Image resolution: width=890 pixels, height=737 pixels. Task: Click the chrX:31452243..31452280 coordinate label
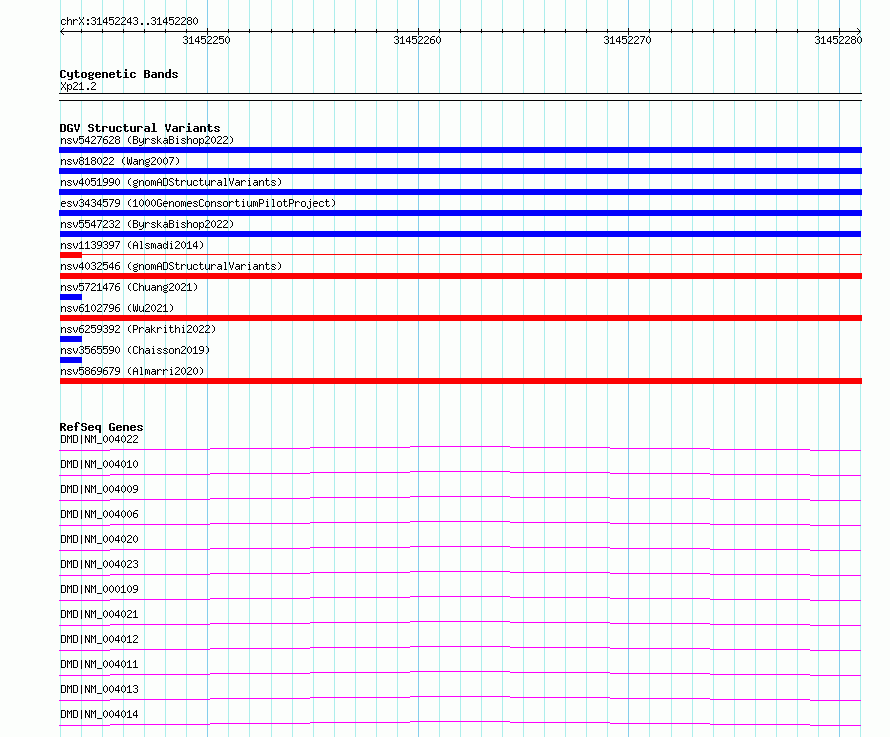[129, 21]
